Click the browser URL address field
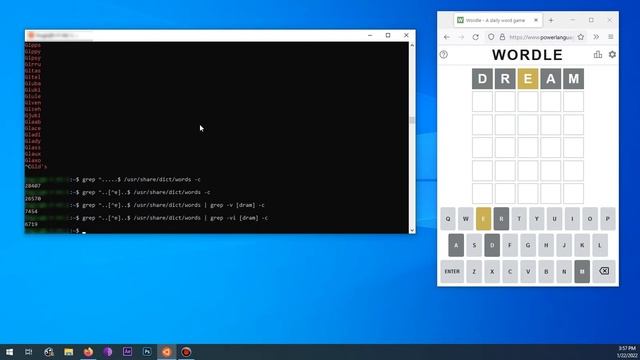The height and width of the screenshot is (360, 640). [541, 37]
